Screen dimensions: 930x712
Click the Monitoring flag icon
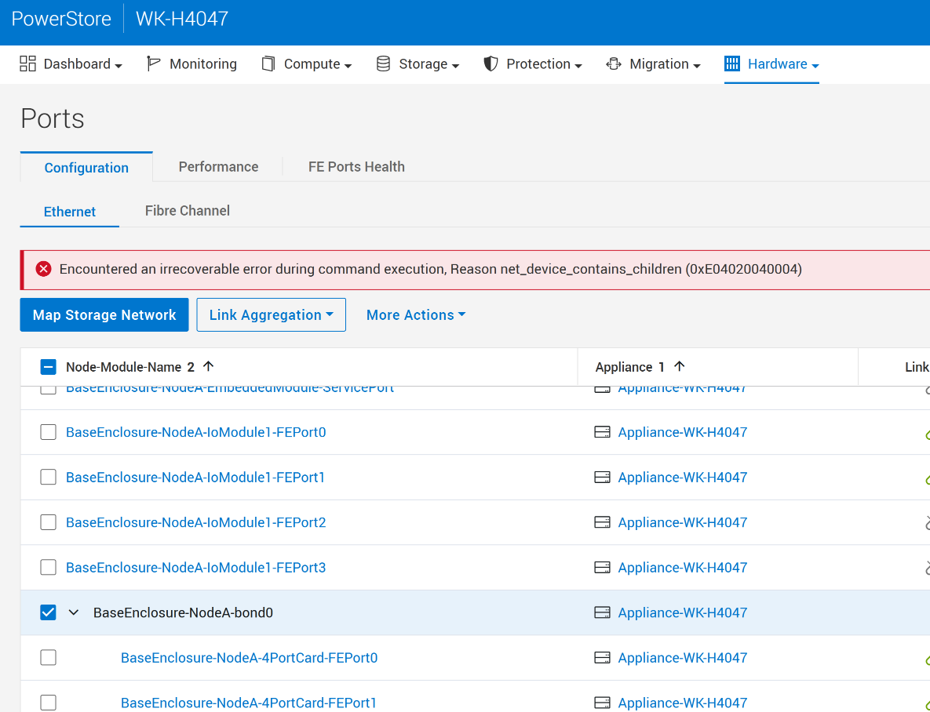click(153, 63)
